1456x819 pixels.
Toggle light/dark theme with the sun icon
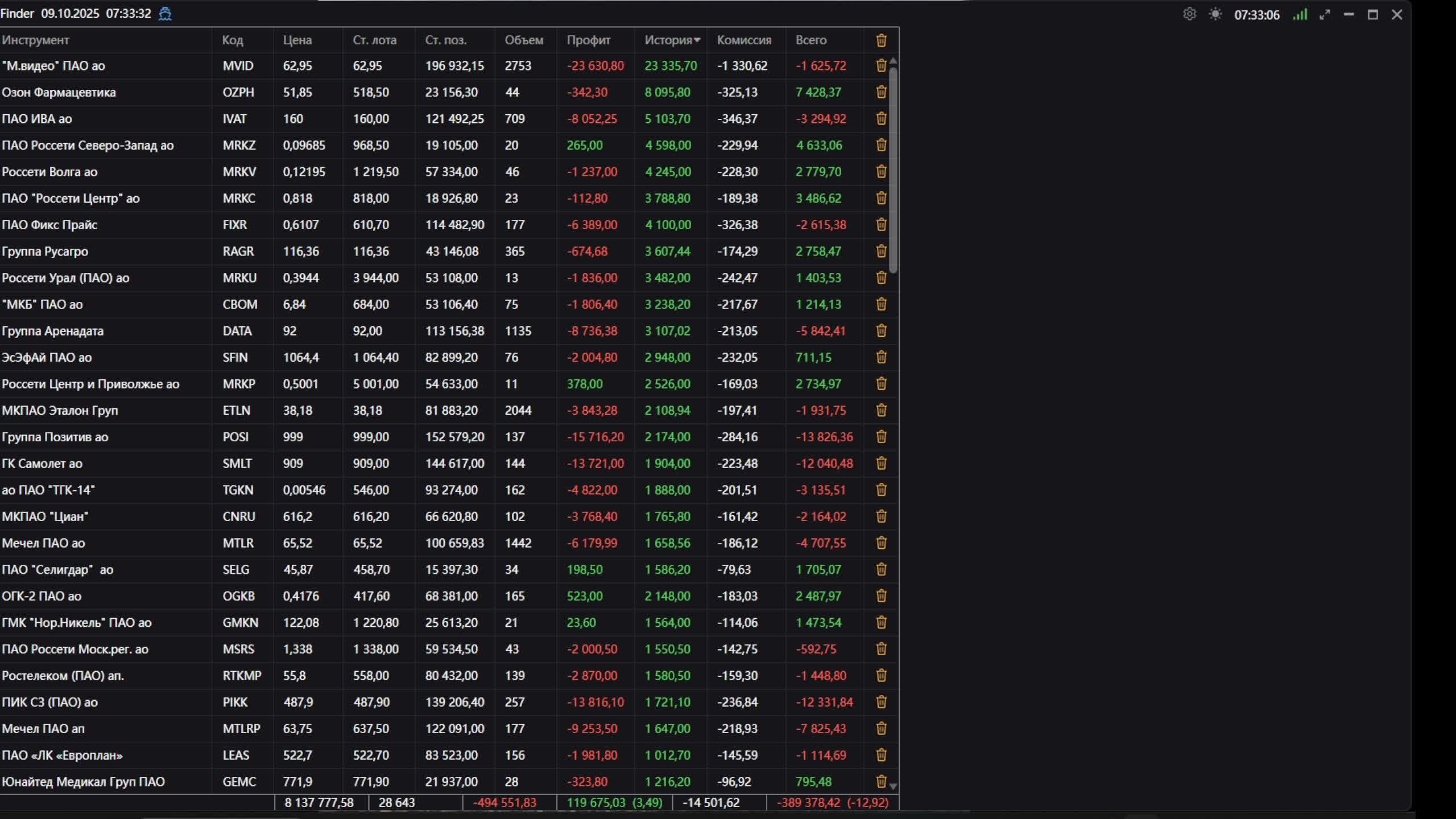coord(1215,14)
